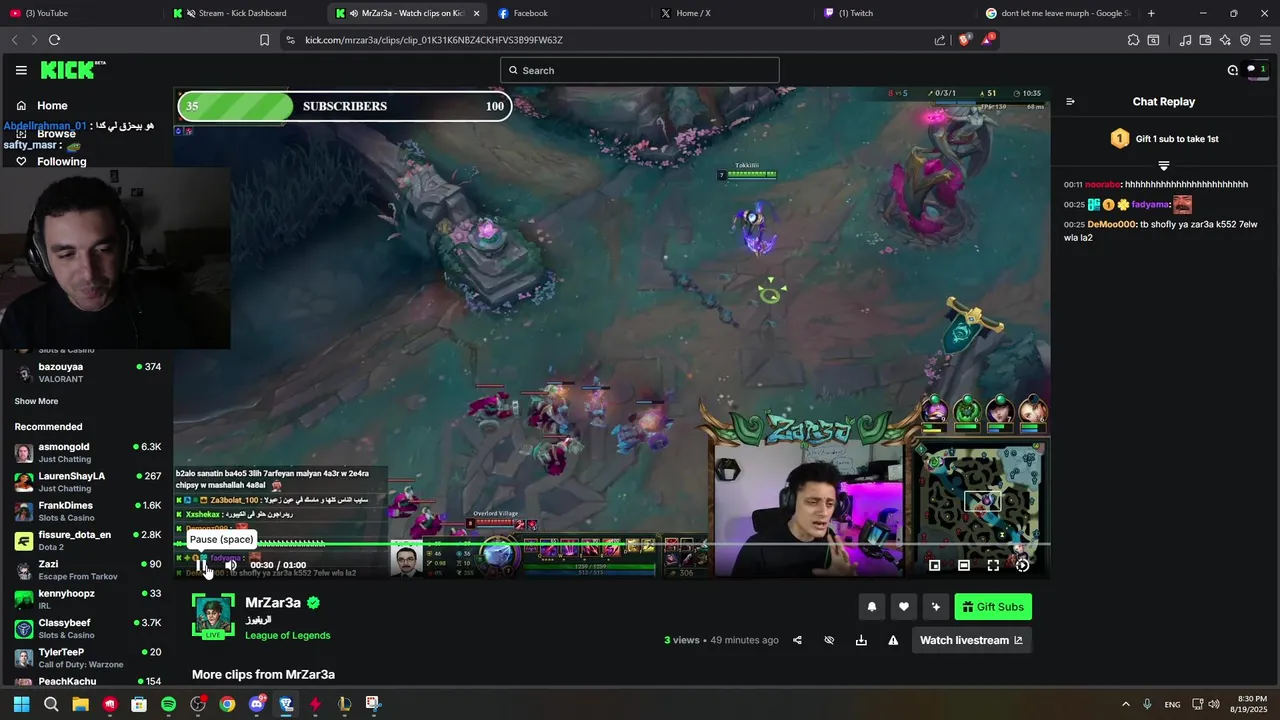
Task: Open the League of Legends category link
Action: coord(287,635)
